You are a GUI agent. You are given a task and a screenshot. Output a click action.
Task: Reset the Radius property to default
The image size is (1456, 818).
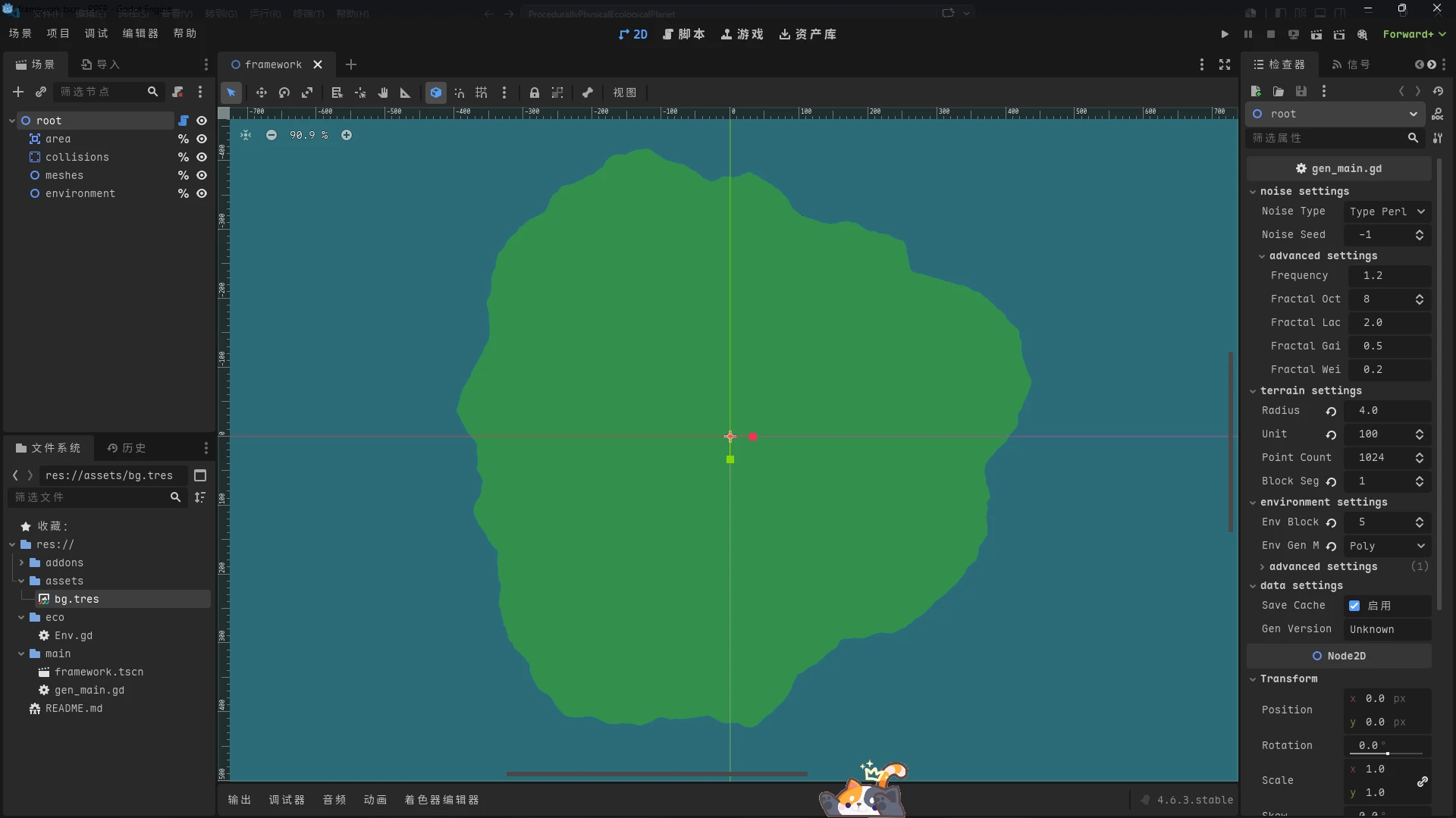click(x=1331, y=411)
